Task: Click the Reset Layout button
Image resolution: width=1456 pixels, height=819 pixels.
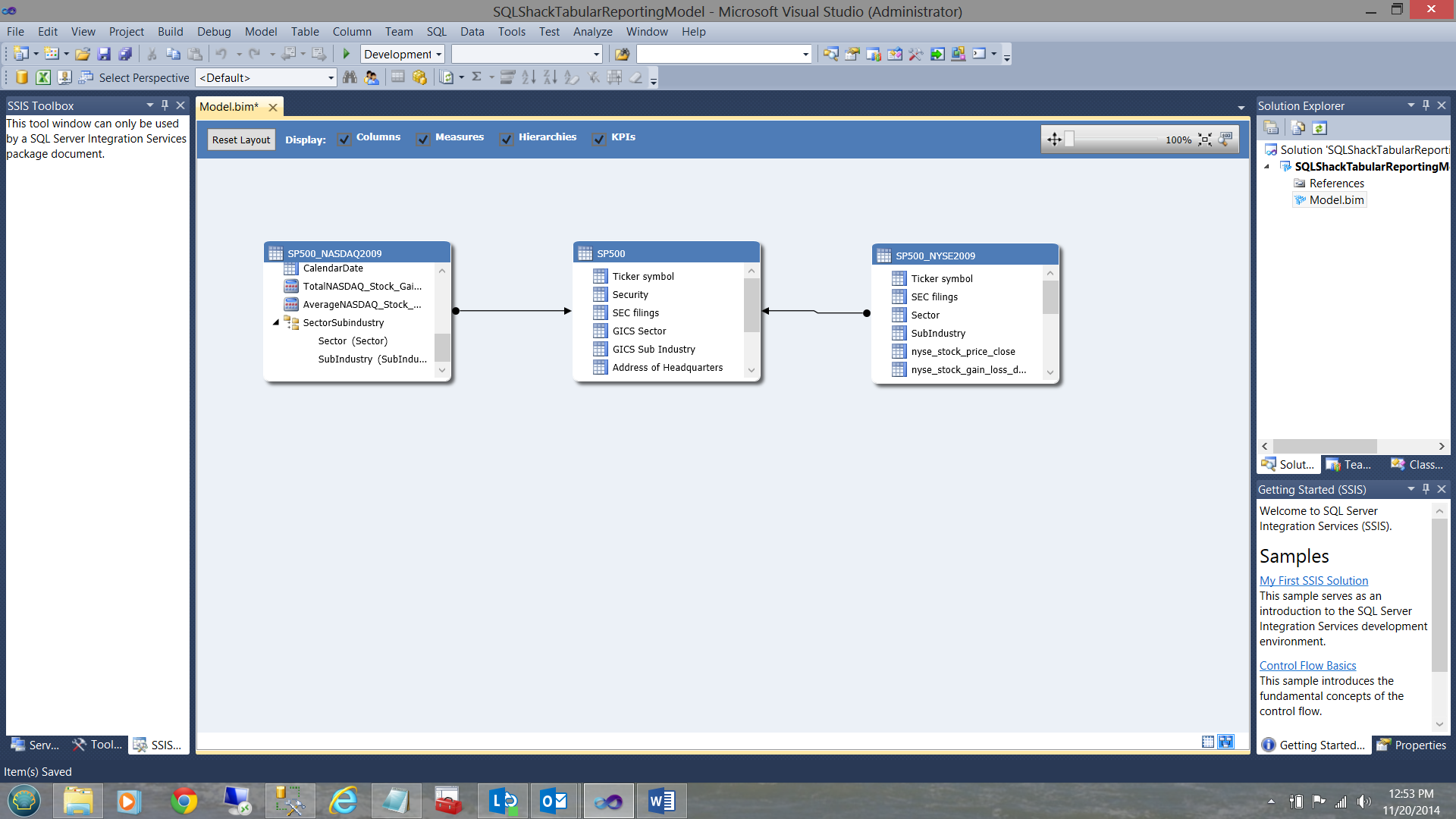Action: pyautogui.click(x=240, y=140)
